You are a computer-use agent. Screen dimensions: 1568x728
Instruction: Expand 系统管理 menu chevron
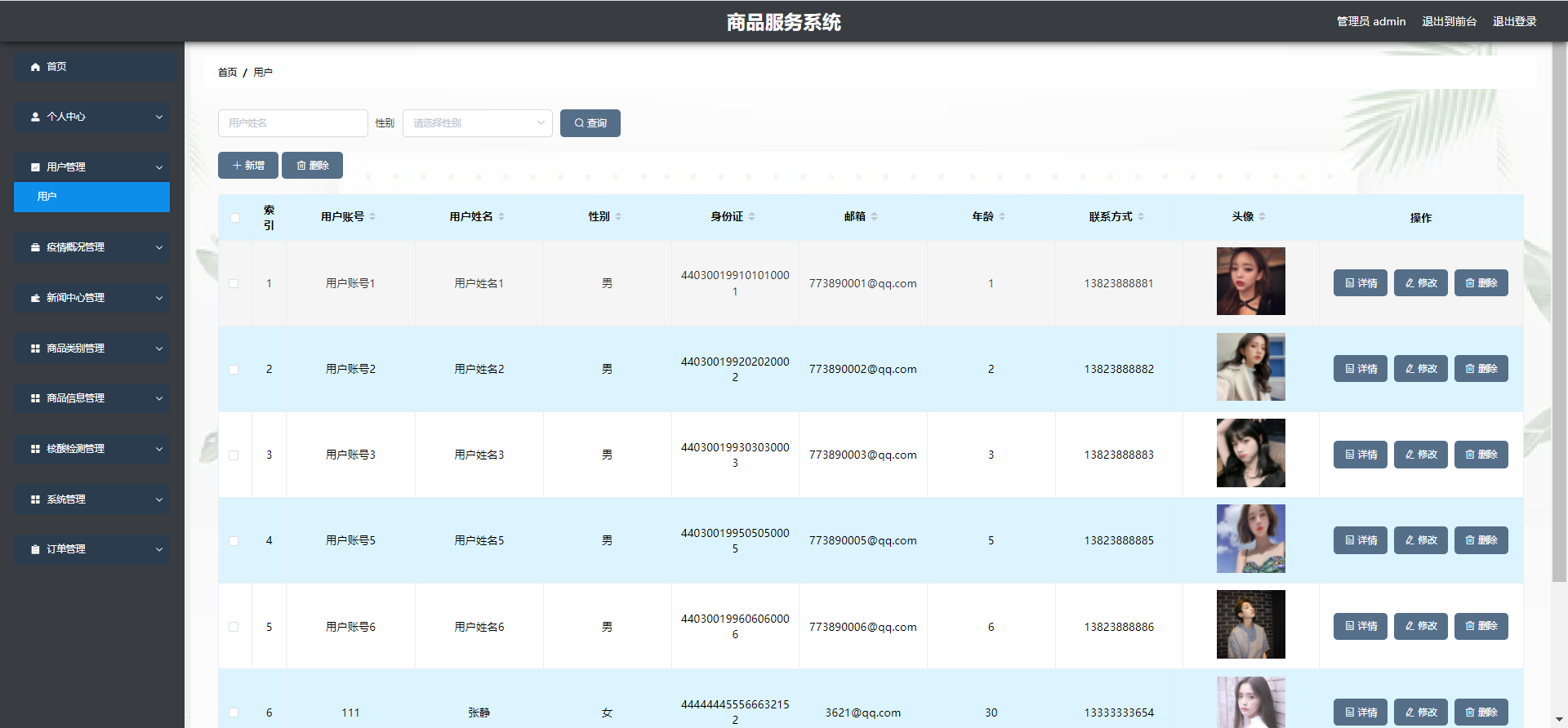click(x=159, y=499)
